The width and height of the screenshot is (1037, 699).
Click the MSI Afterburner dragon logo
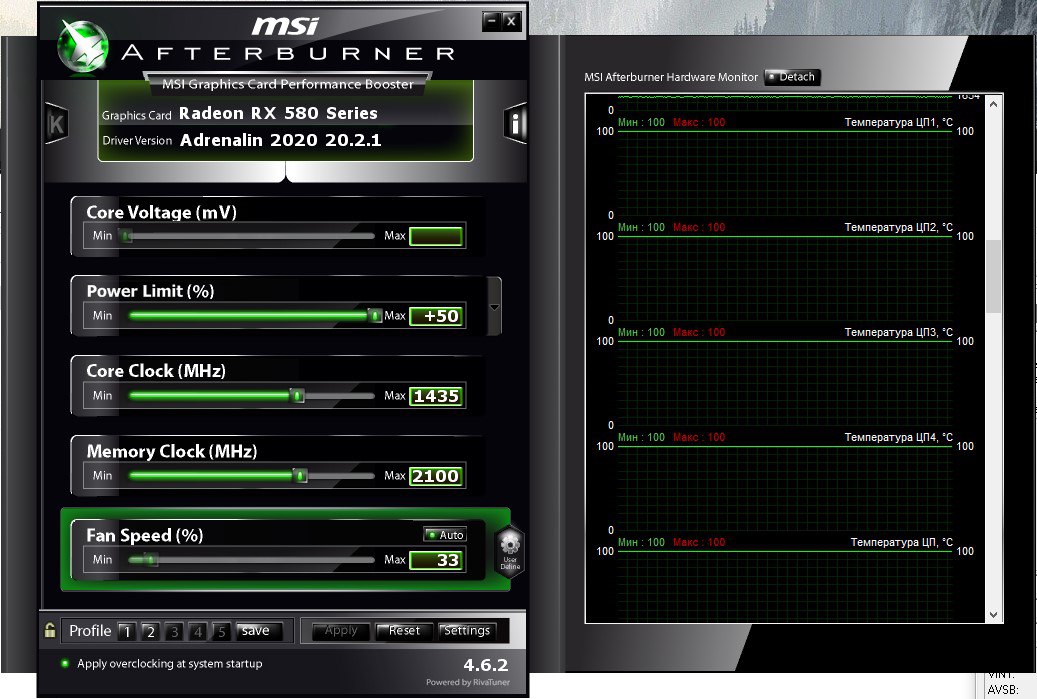tap(83, 46)
